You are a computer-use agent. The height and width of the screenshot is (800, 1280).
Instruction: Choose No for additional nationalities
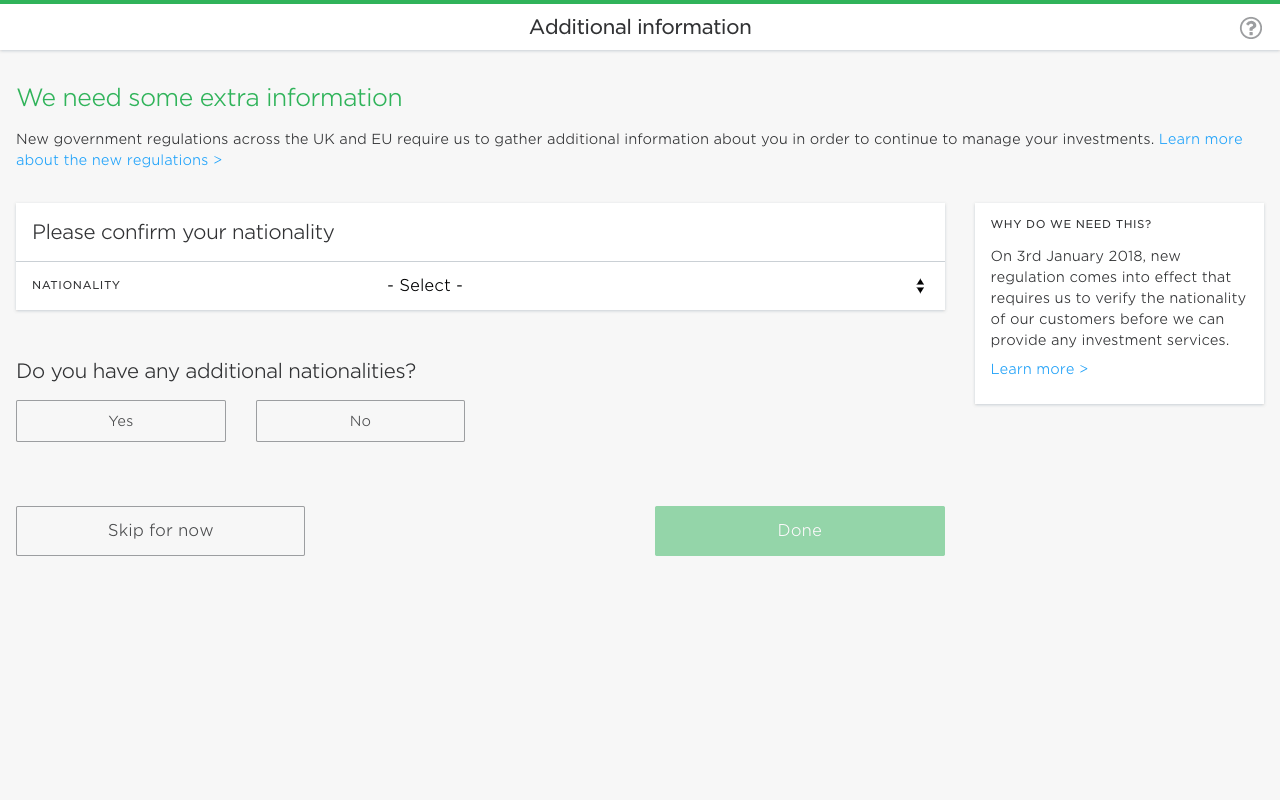point(360,421)
